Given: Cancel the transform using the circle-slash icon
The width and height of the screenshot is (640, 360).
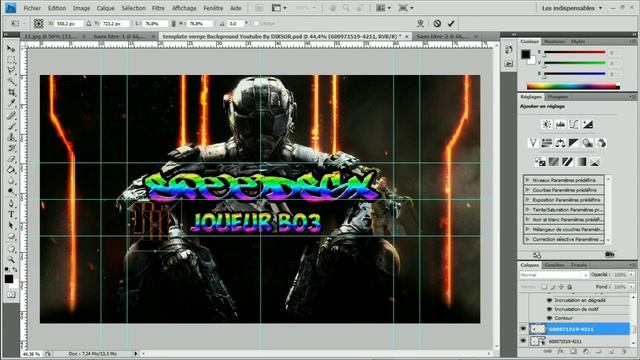Looking at the screenshot, I should click(437, 24).
